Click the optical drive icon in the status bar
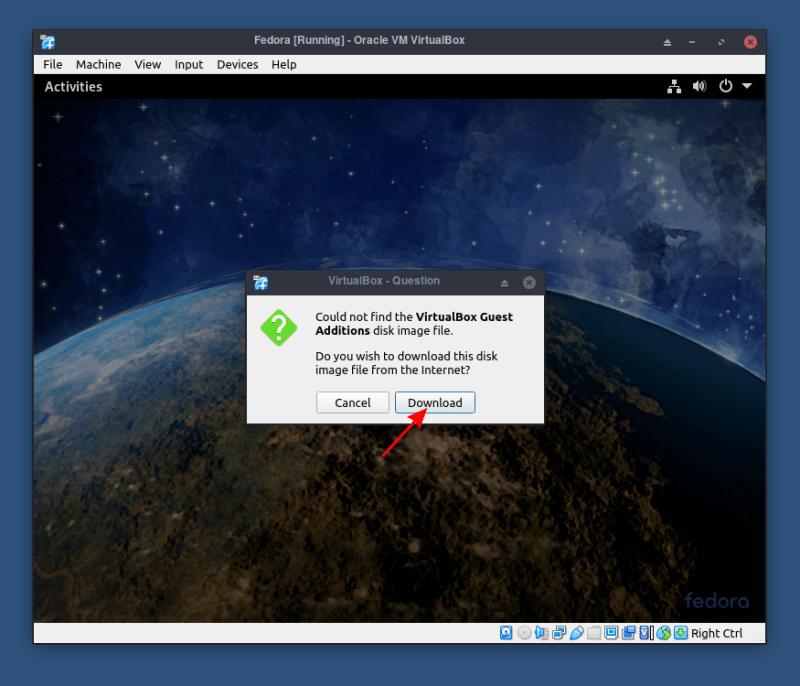The width and height of the screenshot is (800, 686). pos(523,633)
